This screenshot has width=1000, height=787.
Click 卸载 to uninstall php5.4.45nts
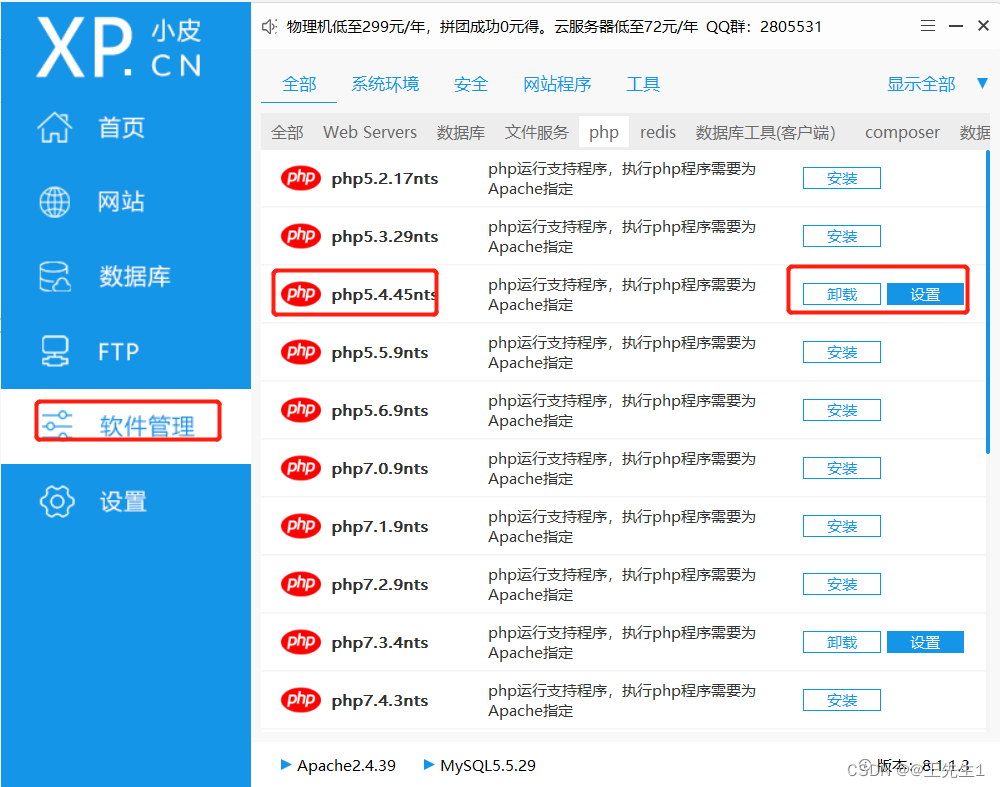(x=841, y=294)
